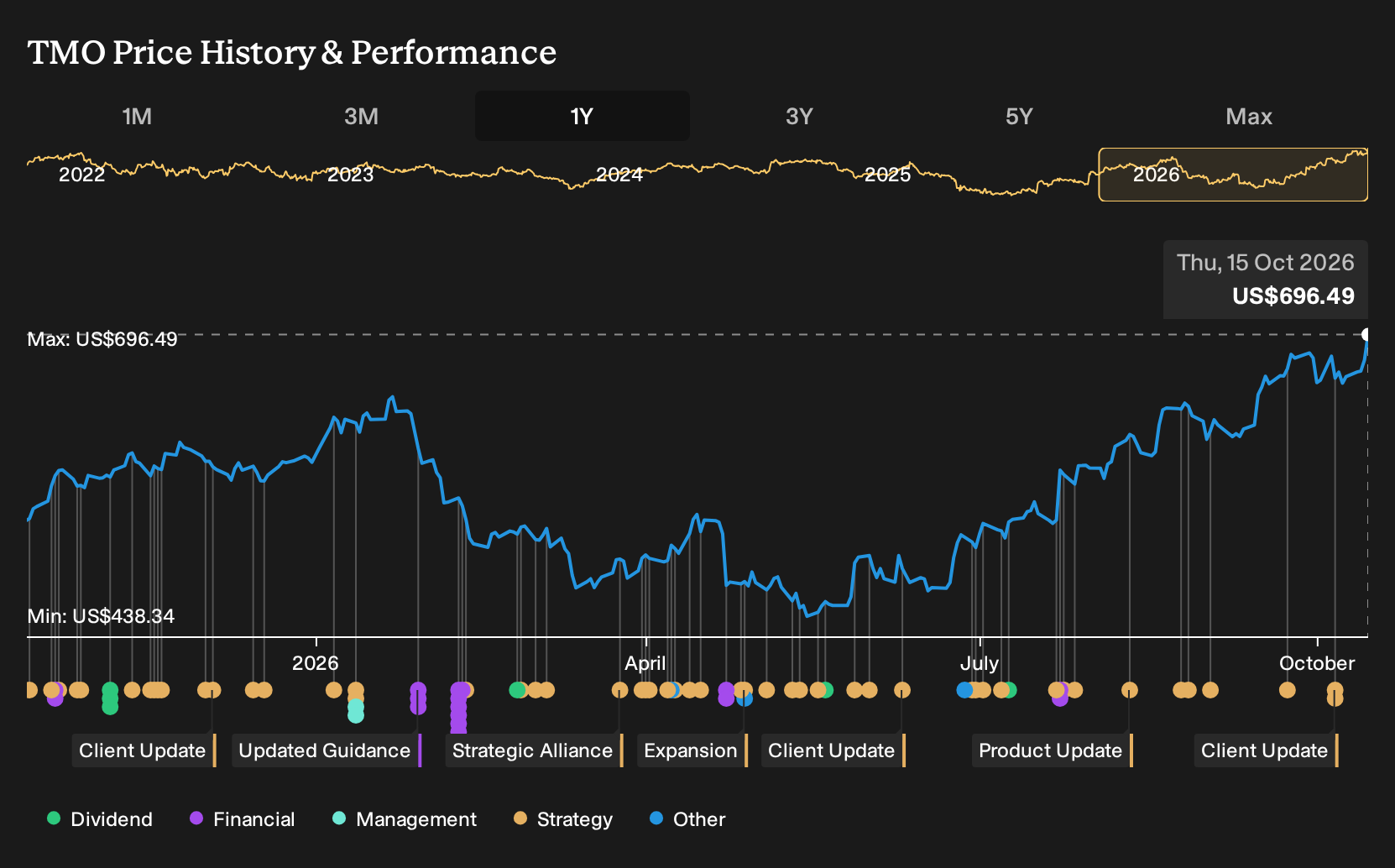Click the white endpoint marker on the price line
The height and width of the screenshot is (868, 1395).
point(1366,334)
